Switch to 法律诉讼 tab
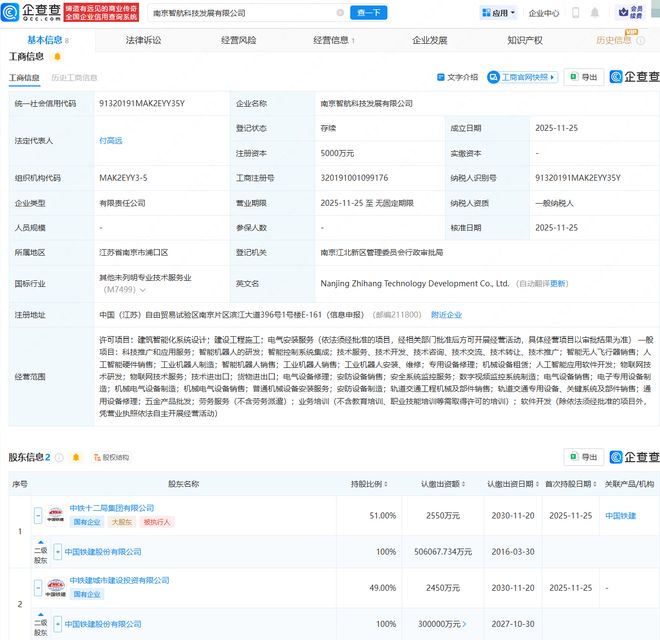The width and height of the screenshot is (660, 640). [x=143, y=40]
